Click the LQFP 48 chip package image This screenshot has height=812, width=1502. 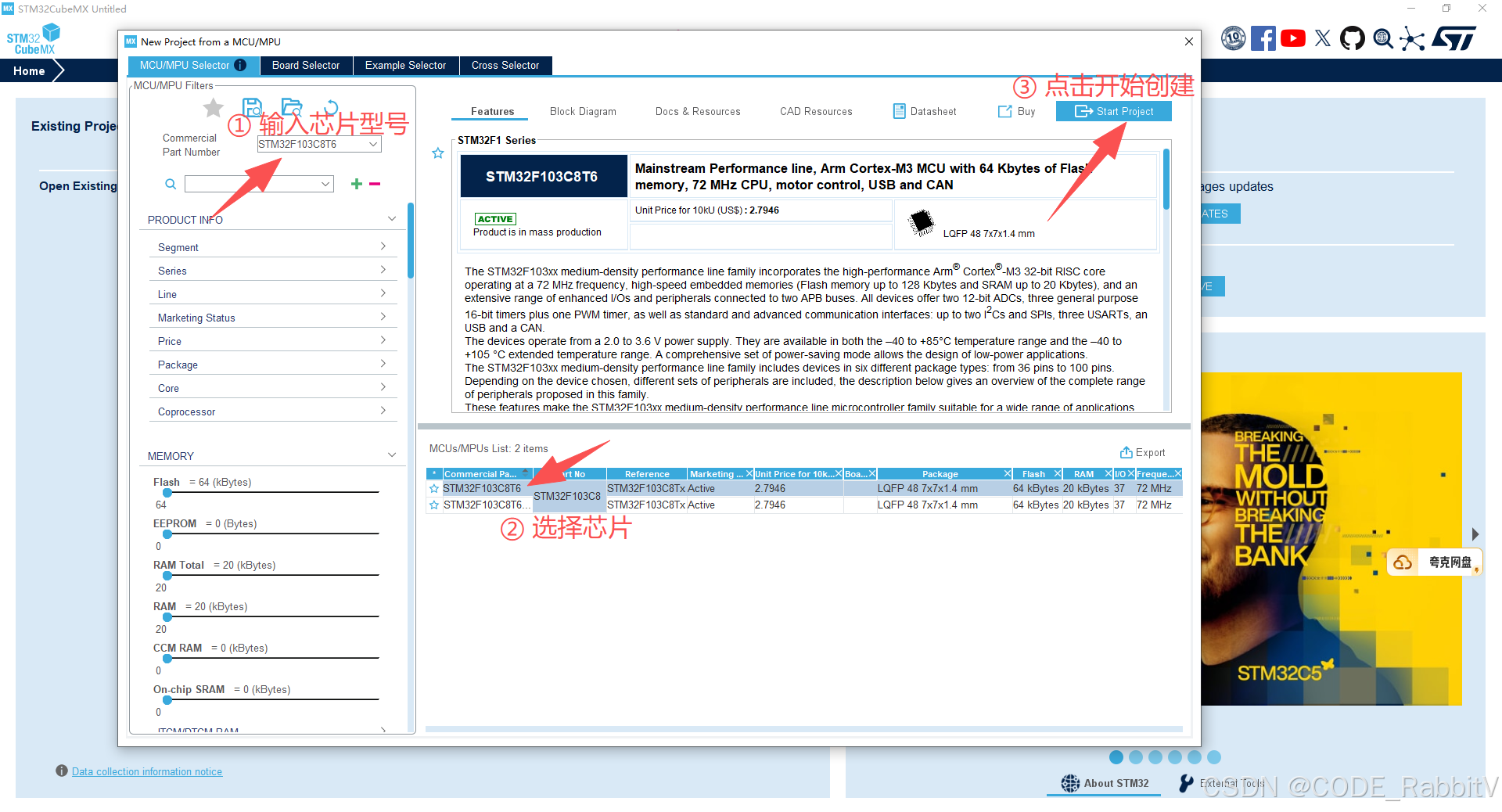click(x=922, y=223)
